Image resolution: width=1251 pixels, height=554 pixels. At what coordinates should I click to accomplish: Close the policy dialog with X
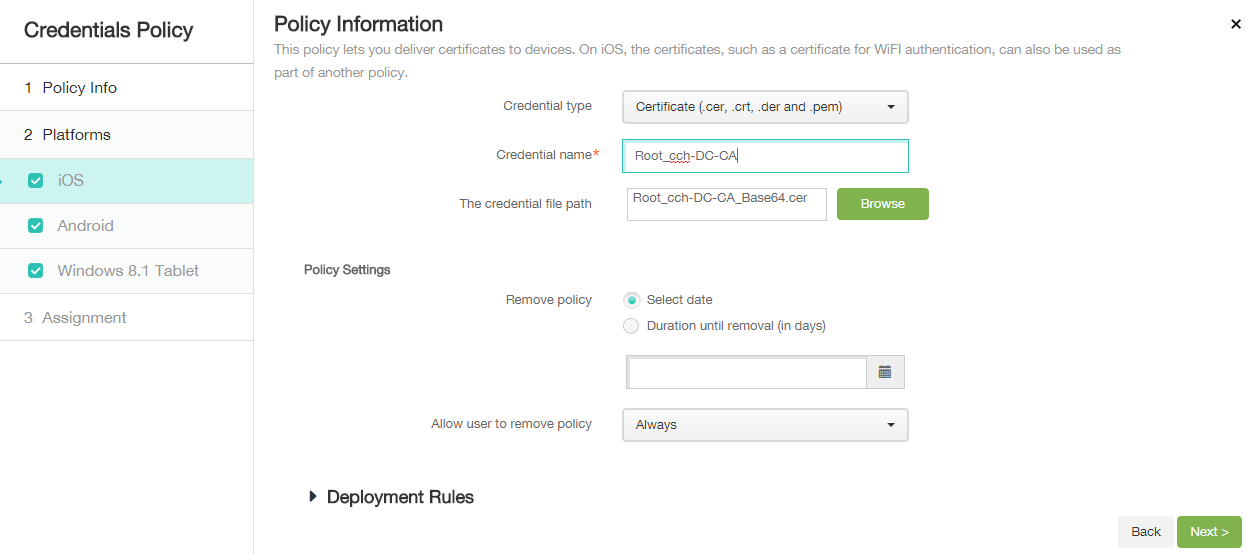pos(1236,24)
